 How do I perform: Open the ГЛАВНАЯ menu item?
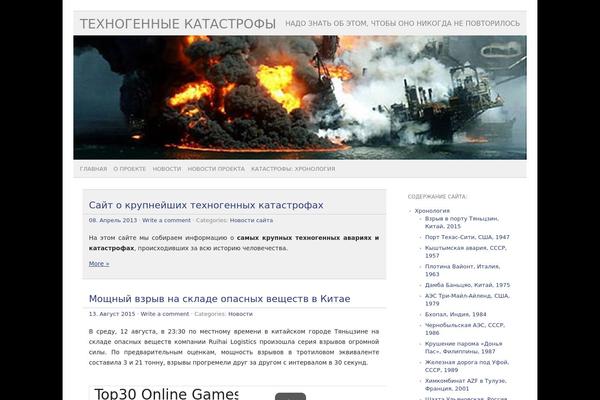(93, 169)
